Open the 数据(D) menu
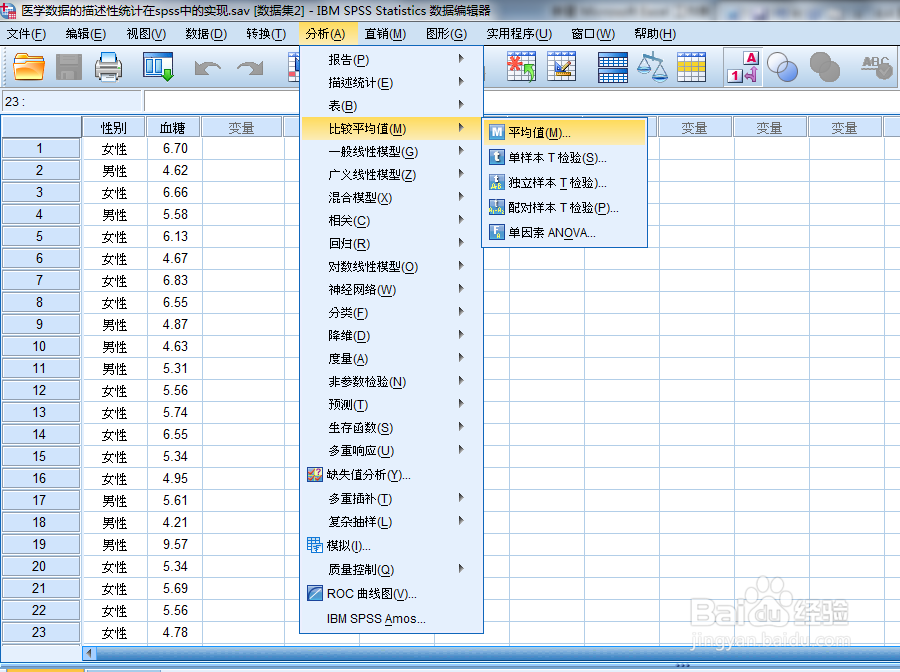Viewport: 900px width, 672px height. coord(206,34)
